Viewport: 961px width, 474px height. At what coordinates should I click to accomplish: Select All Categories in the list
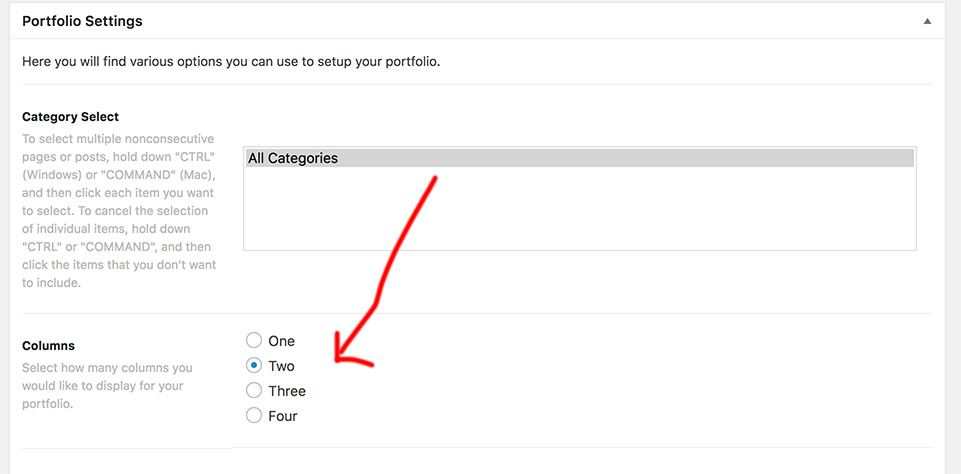pyautogui.click(x=293, y=158)
